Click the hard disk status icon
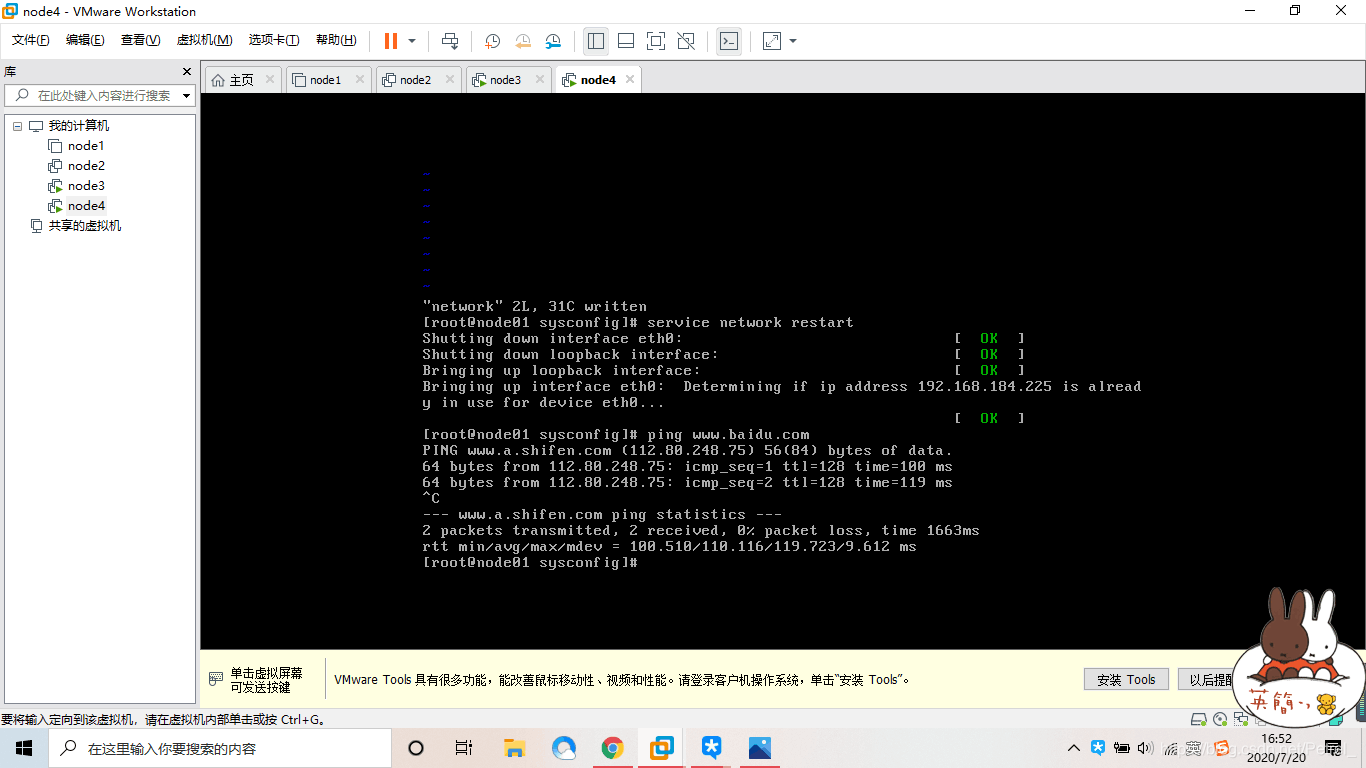1366x768 pixels. click(1199, 719)
